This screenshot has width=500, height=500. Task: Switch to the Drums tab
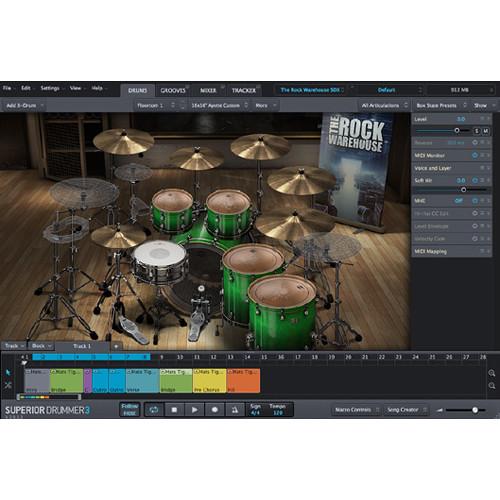click(138, 90)
